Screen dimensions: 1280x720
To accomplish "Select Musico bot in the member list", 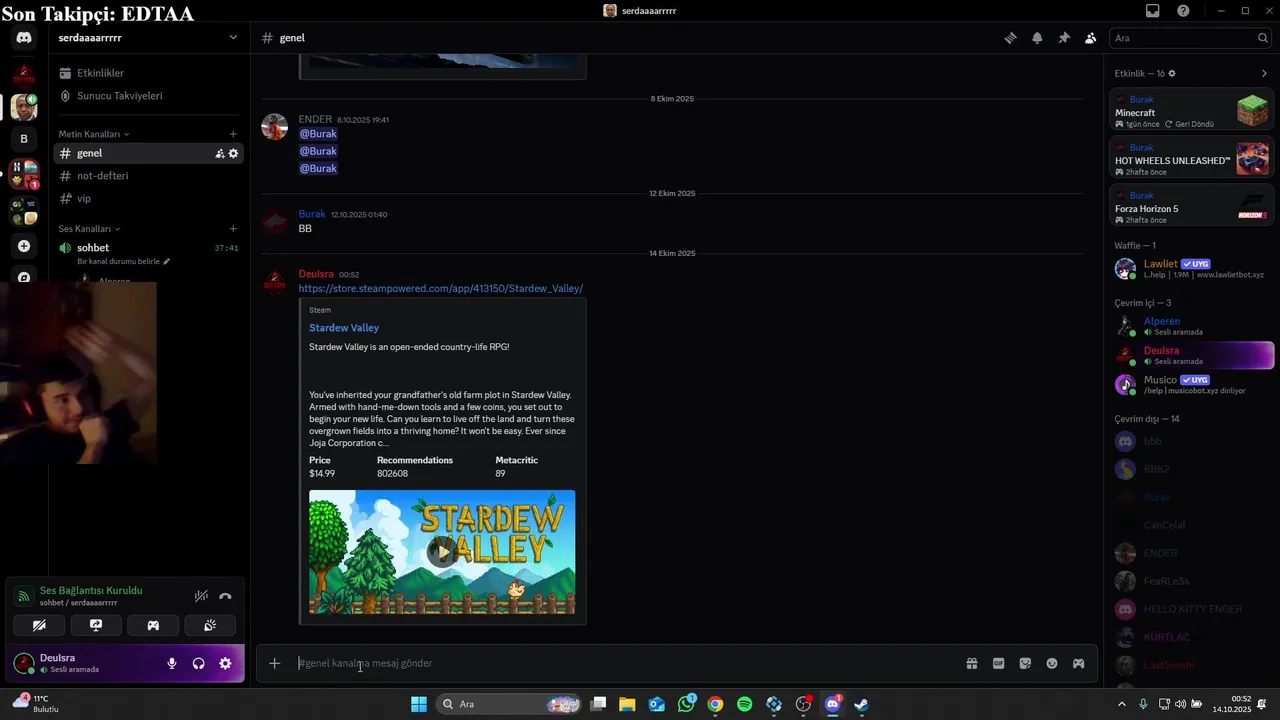I will (1191, 384).
